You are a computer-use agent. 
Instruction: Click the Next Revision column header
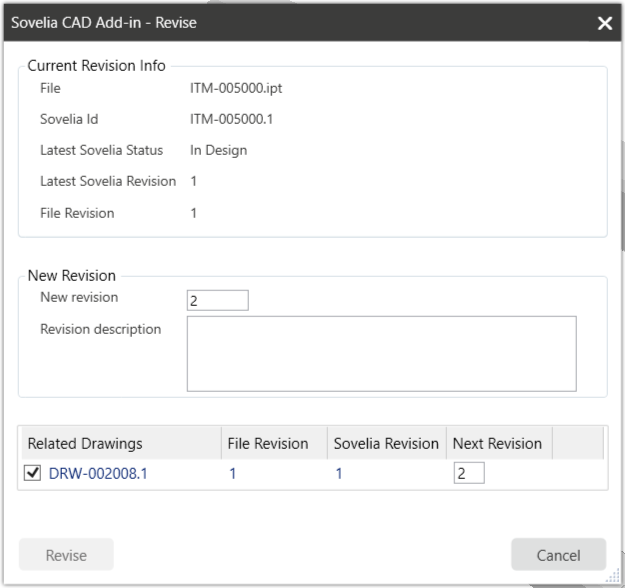point(499,443)
